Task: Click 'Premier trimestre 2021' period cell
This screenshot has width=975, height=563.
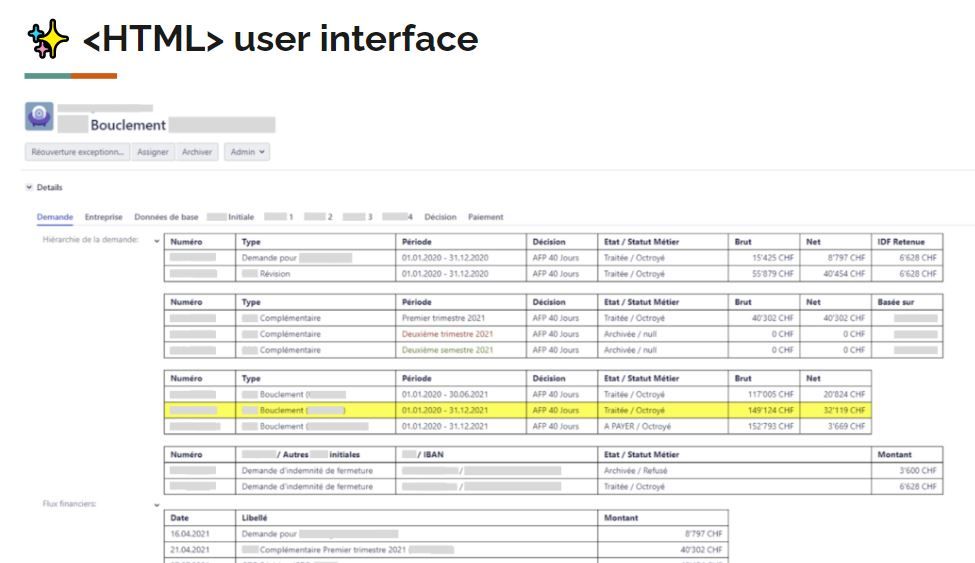Action: [x=461, y=318]
